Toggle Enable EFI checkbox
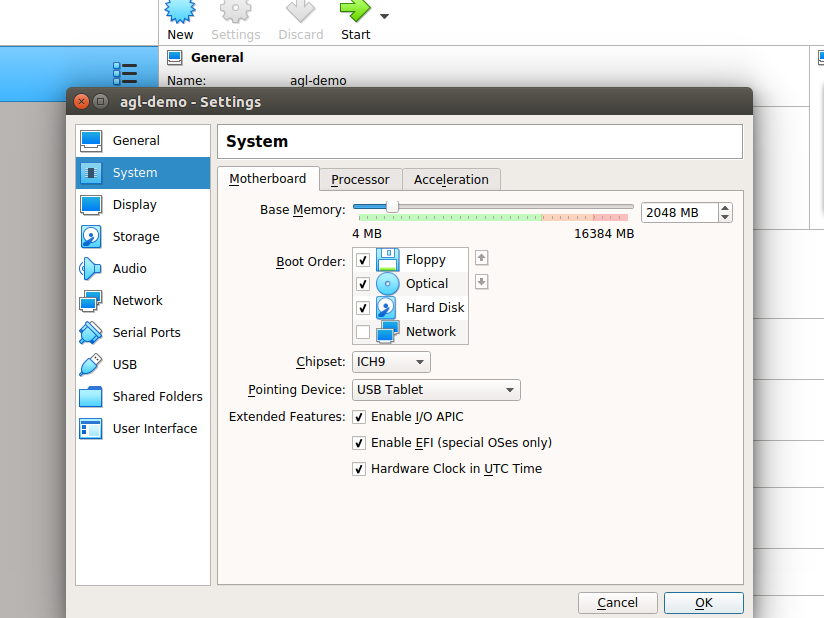The width and height of the screenshot is (824, 618). [x=359, y=443]
